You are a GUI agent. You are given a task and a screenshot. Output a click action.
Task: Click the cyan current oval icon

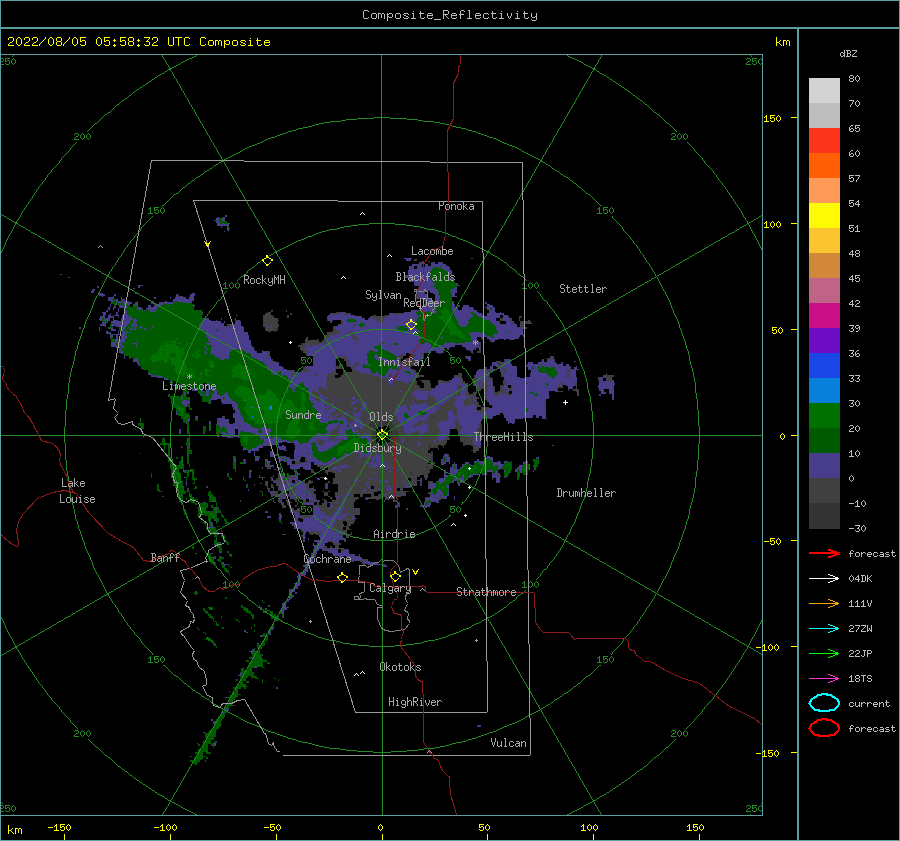tap(824, 703)
